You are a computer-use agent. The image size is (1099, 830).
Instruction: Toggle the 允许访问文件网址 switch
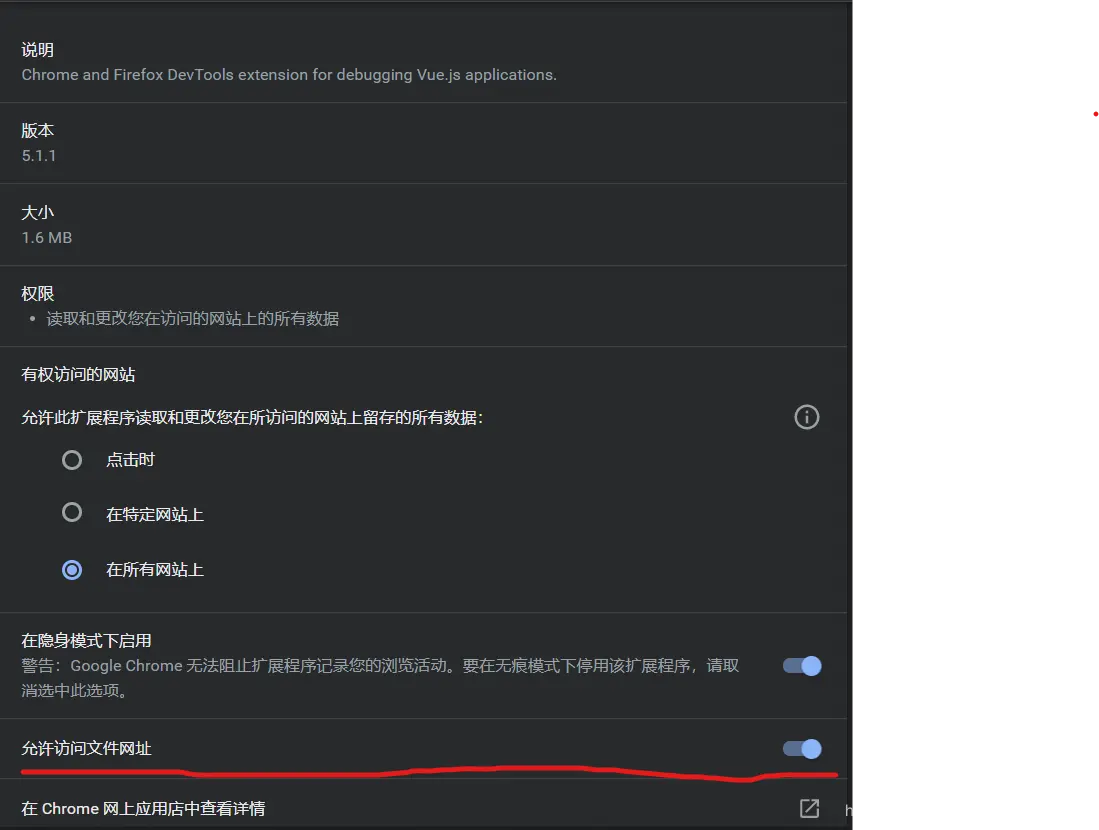(x=802, y=749)
